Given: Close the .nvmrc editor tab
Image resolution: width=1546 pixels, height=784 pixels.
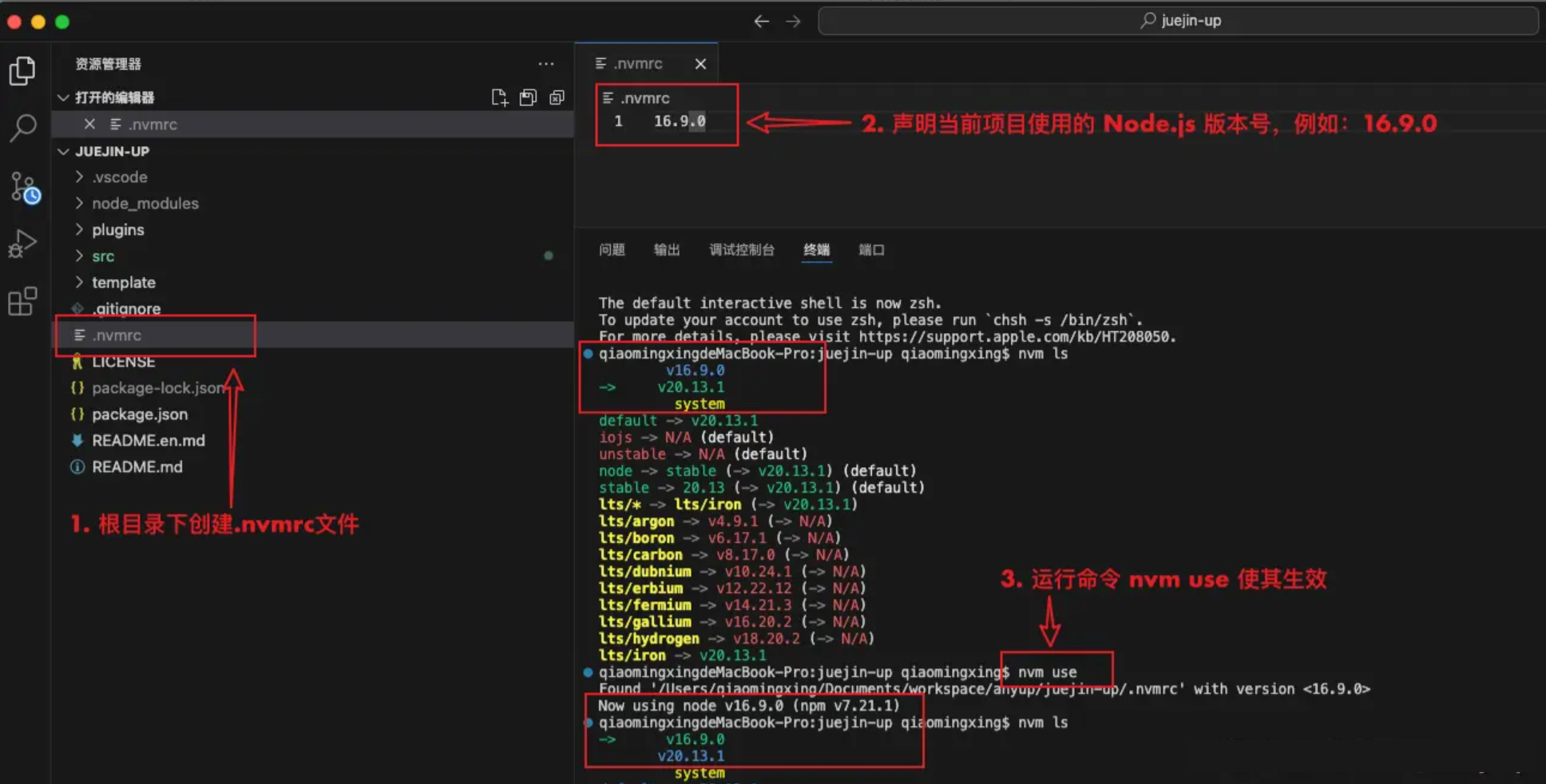Looking at the screenshot, I should (x=700, y=64).
